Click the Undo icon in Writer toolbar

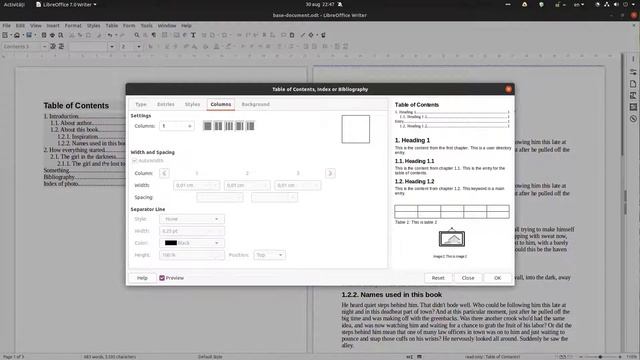110,36
